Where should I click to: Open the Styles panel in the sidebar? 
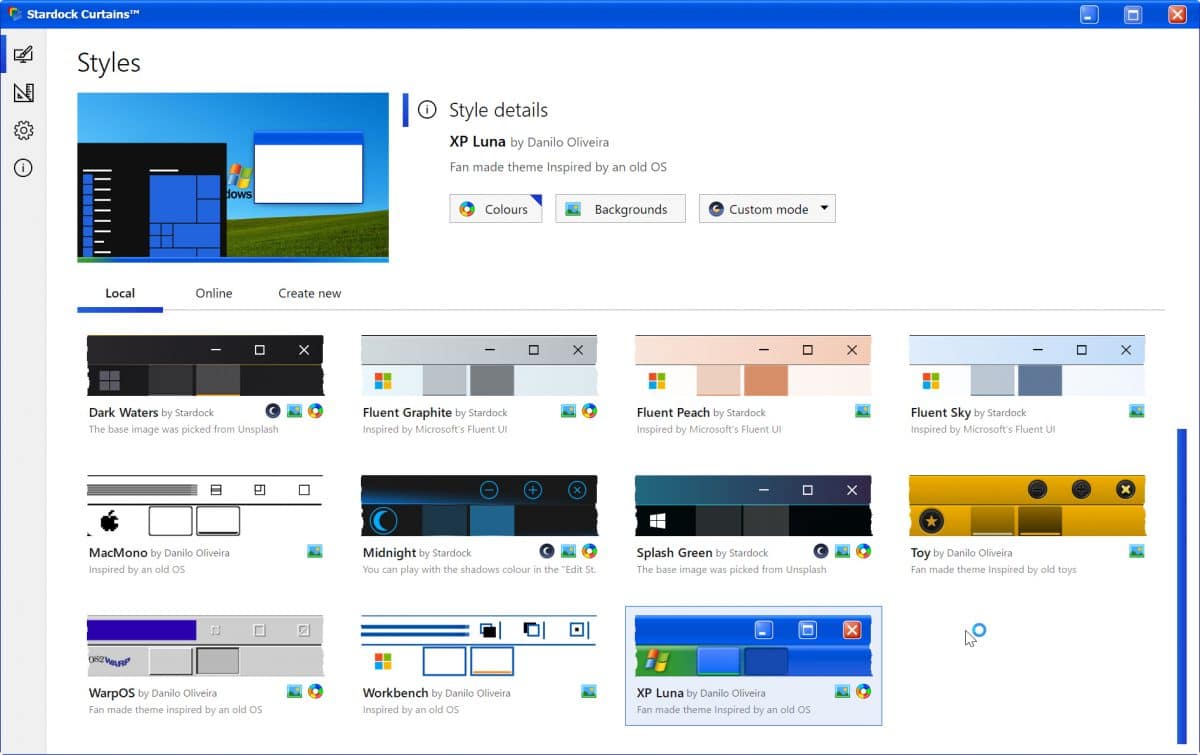coord(24,54)
